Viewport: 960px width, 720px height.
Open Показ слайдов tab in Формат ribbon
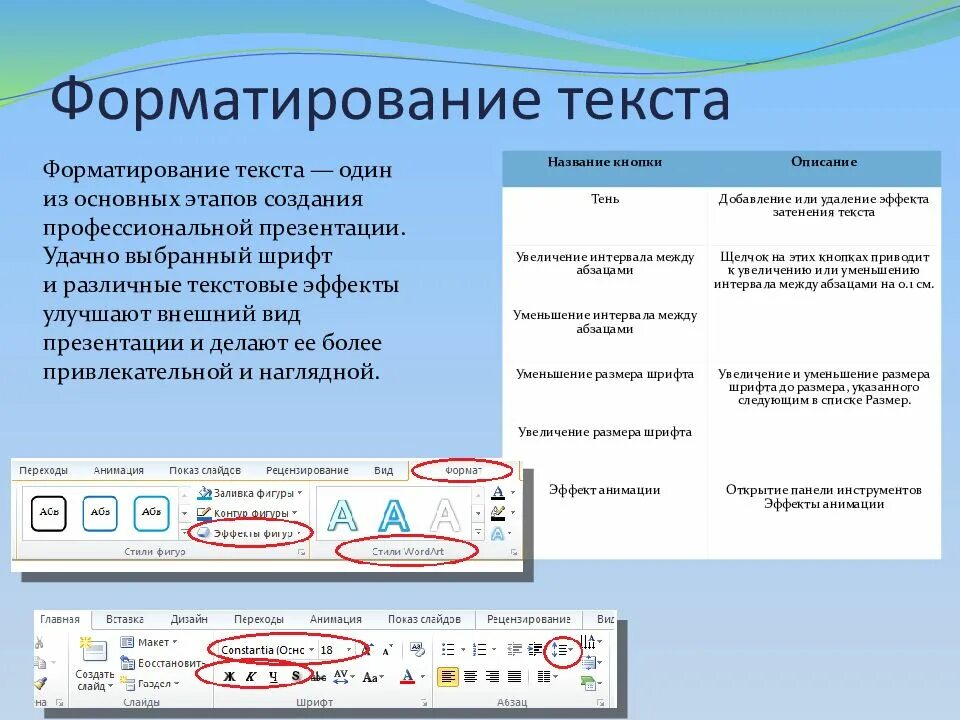tap(205, 470)
